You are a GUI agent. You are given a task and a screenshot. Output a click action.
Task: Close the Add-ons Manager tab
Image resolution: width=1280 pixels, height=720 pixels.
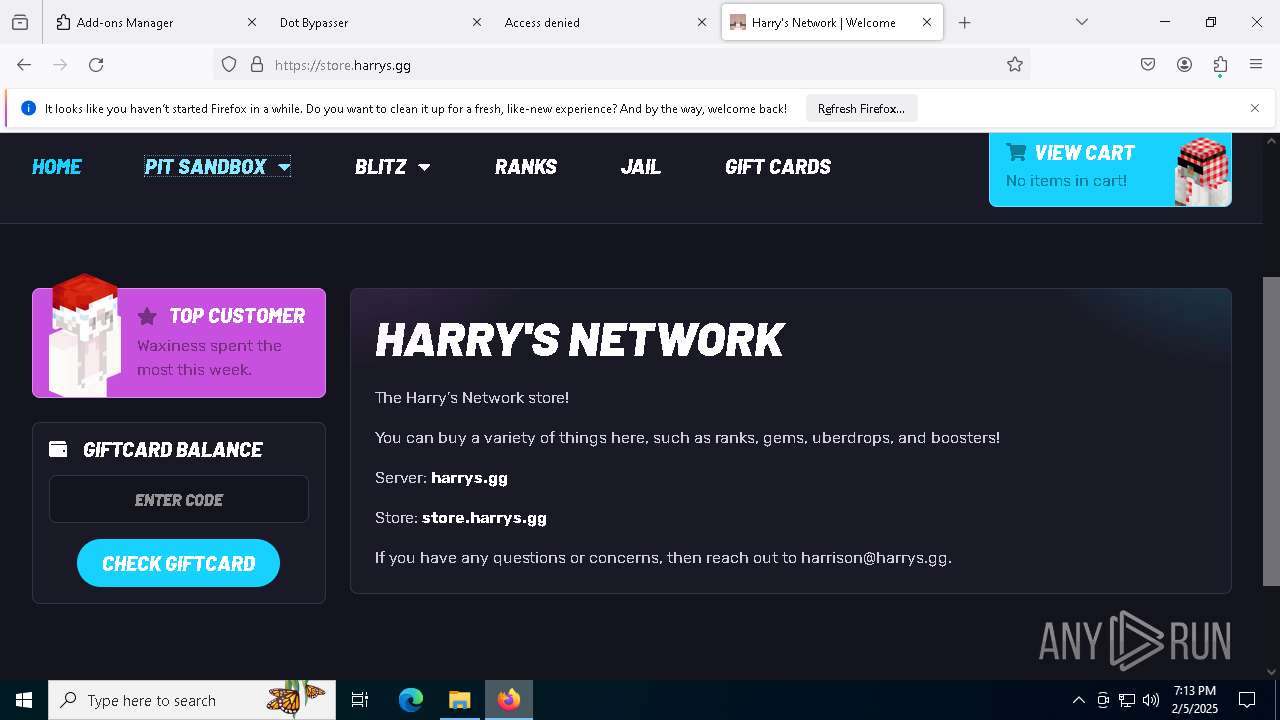click(x=252, y=22)
